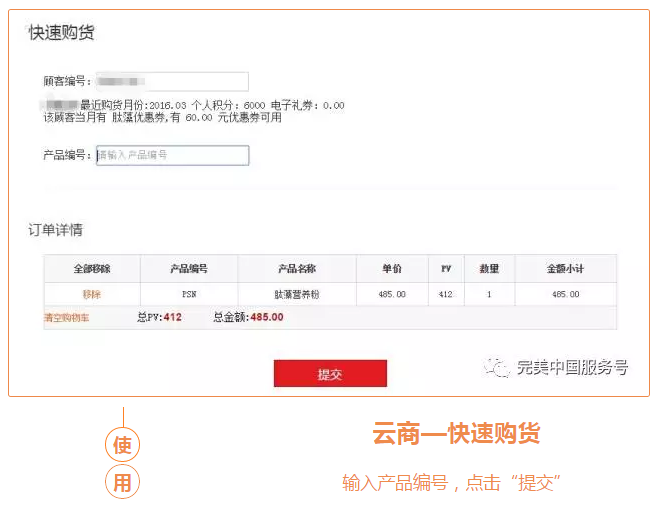Viewport: 656px width, 509px height.
Task: Select the 金额小计 column header
Action: [565, 269]
